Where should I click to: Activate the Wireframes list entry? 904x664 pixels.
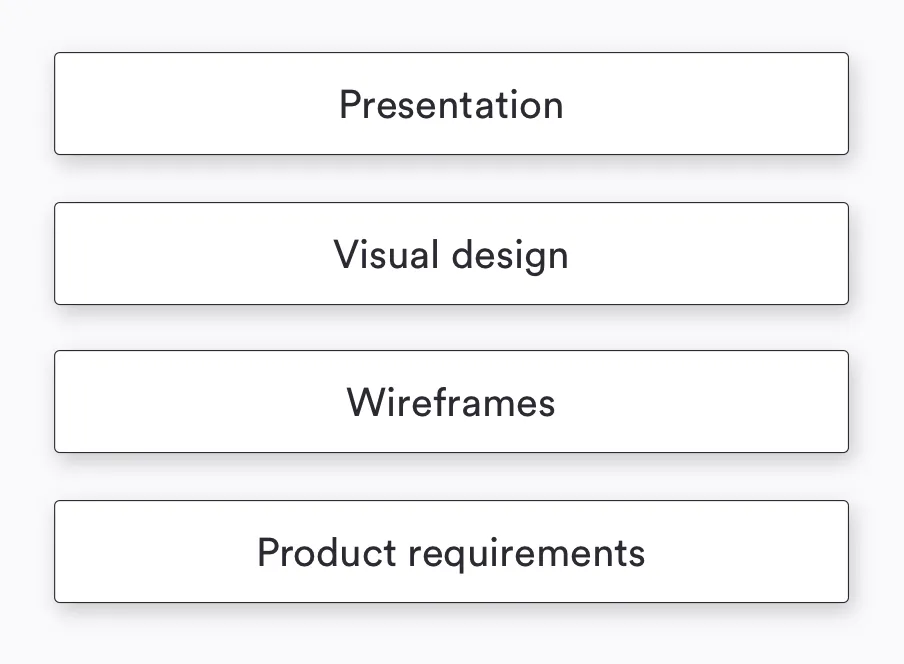(x=451, y=402)
